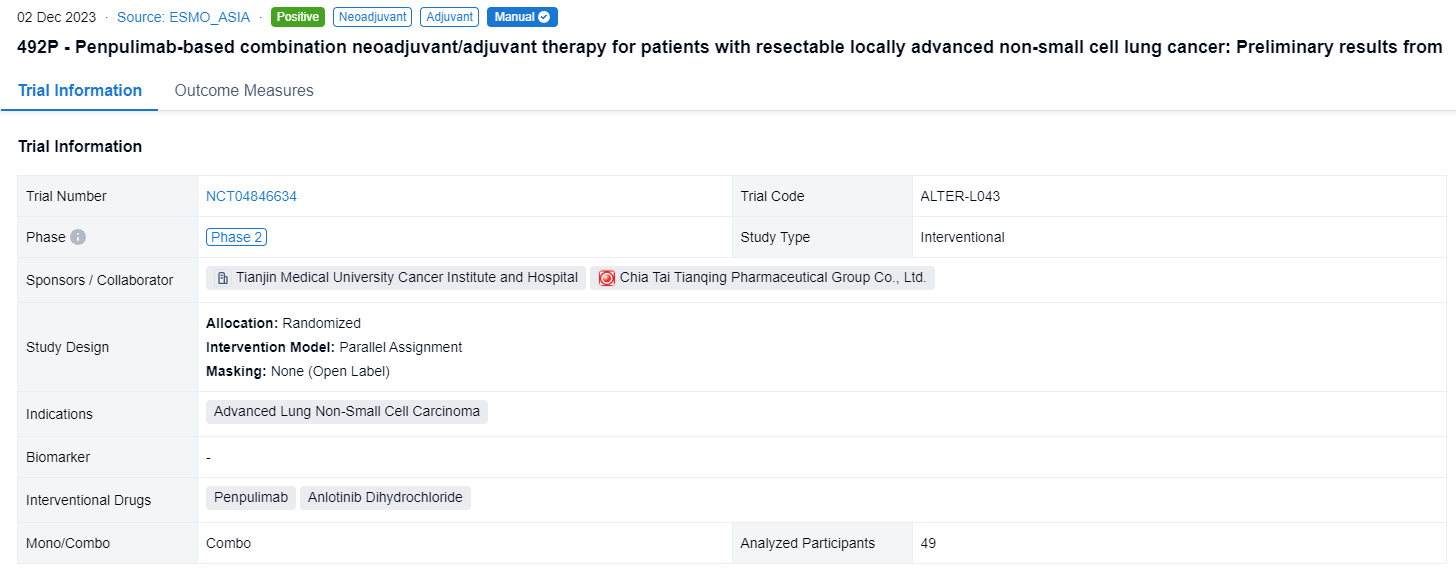Select the Anlotinib Dihydrochloride drug tag
The height and width of the screenshot is (574, 1456).
[385, 497]
